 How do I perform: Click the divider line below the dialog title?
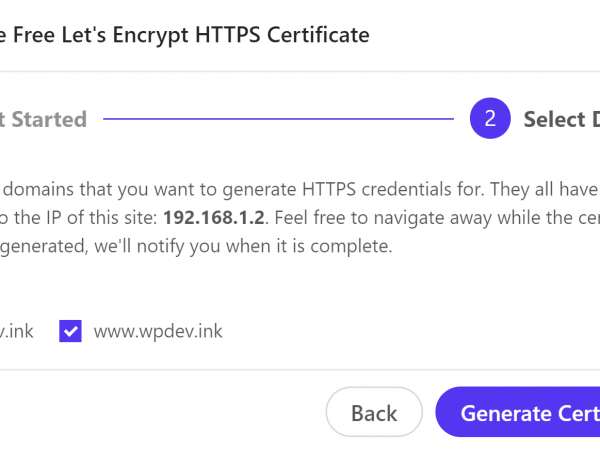point(300,71)
